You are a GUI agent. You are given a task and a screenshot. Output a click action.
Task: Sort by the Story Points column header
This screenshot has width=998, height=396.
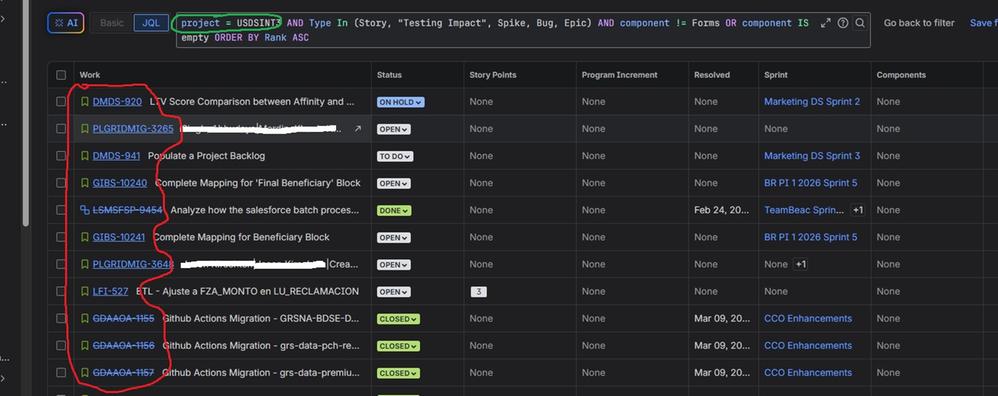click(x=493, y=75)
